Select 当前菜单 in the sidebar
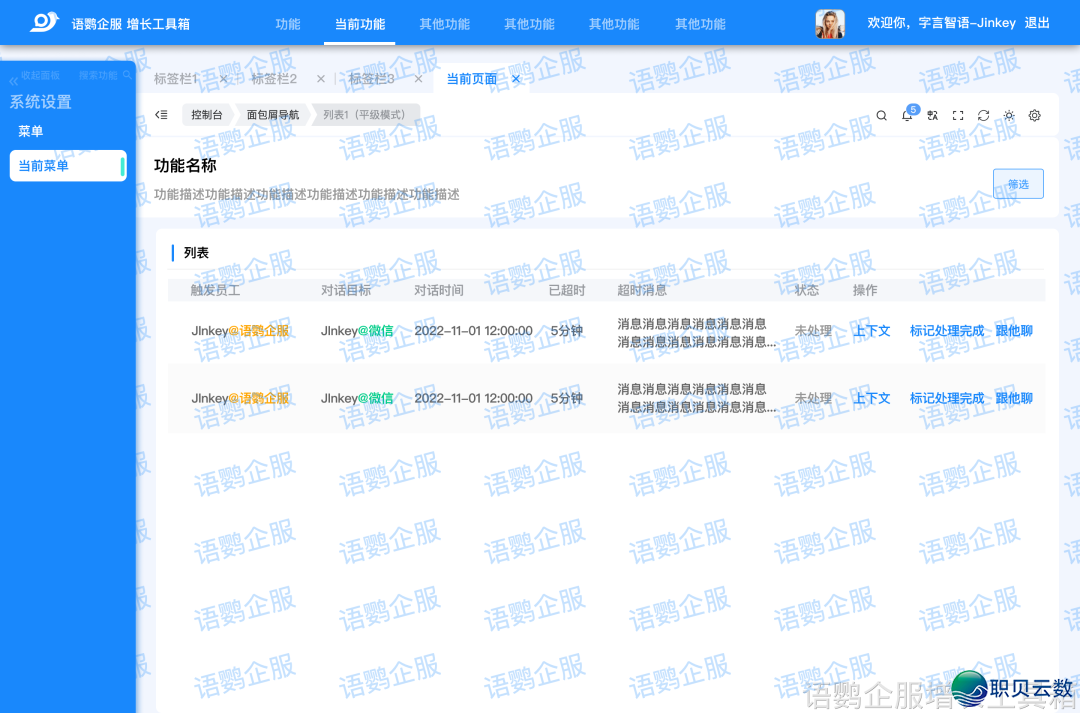The image size is (1080, 713). tap(68, 166)
